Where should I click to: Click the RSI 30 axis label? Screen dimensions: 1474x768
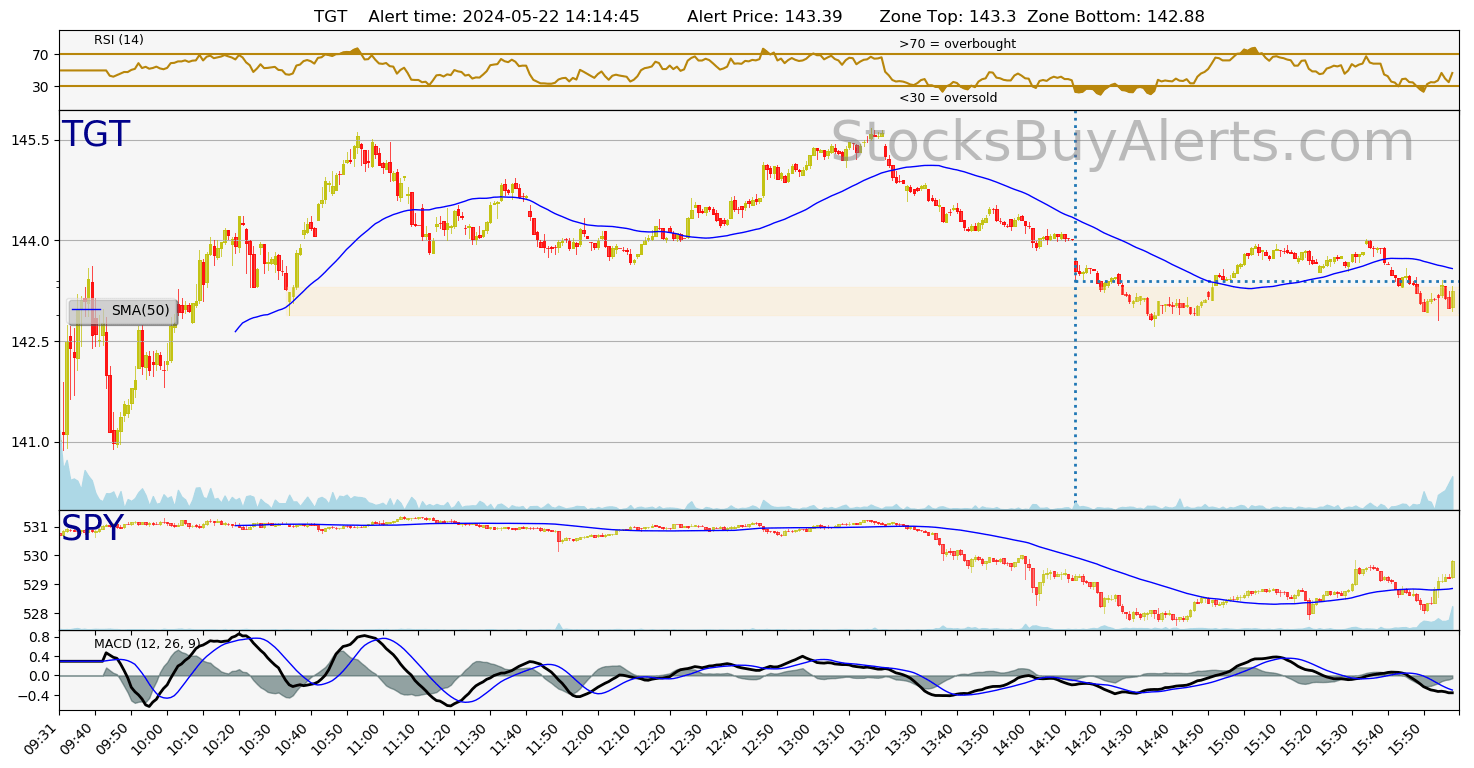point(41,87)
